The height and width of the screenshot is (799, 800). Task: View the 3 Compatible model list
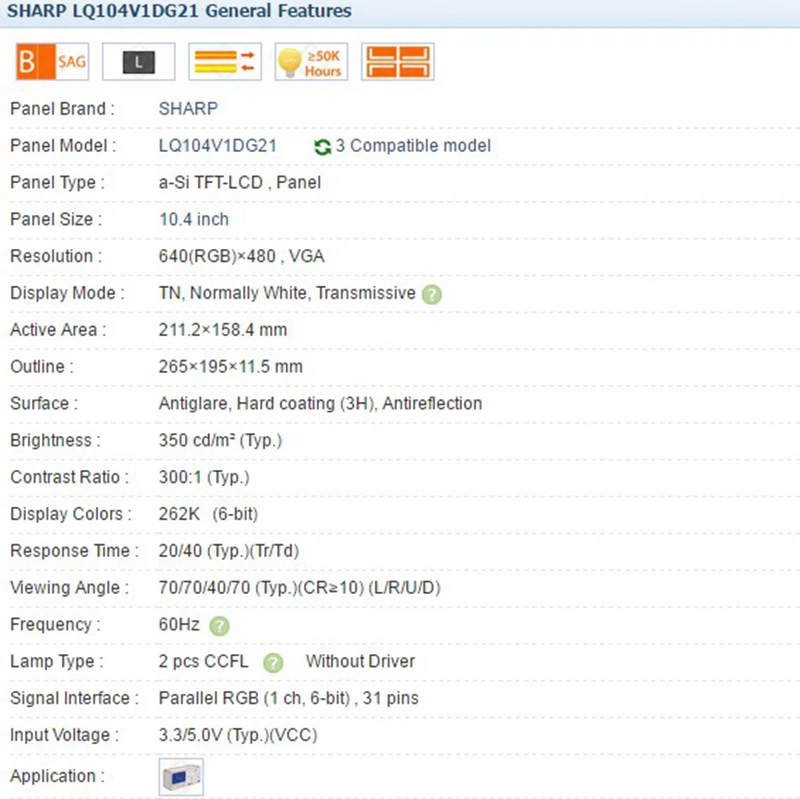pos(413,146)
